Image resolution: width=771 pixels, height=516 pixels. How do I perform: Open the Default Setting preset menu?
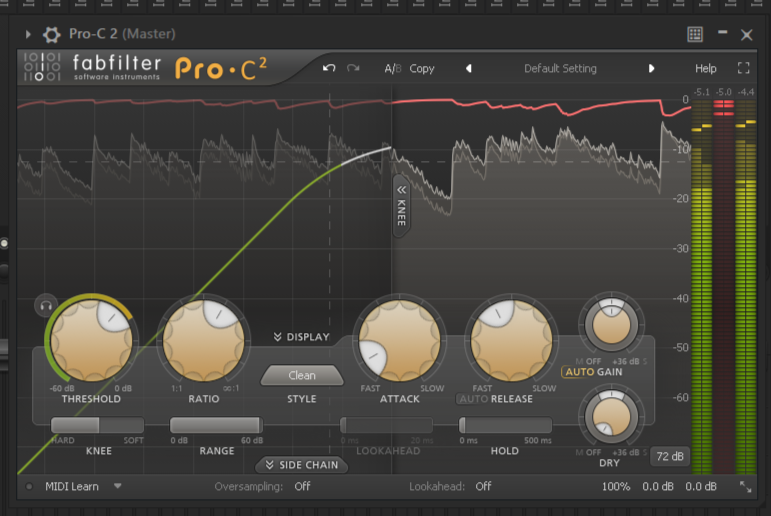click(x=560, y=68)
